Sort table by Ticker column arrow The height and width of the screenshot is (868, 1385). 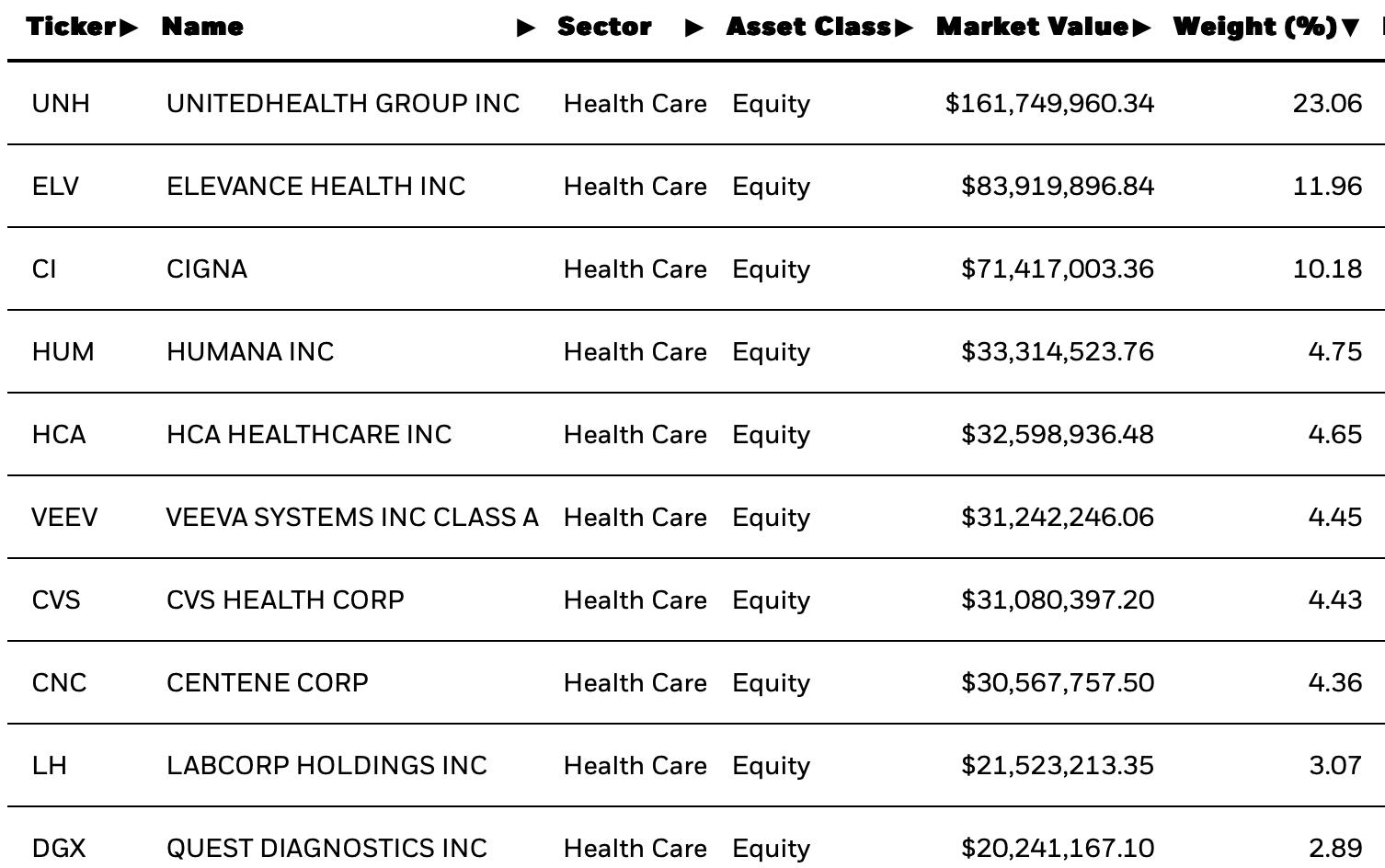pos(129,28)
